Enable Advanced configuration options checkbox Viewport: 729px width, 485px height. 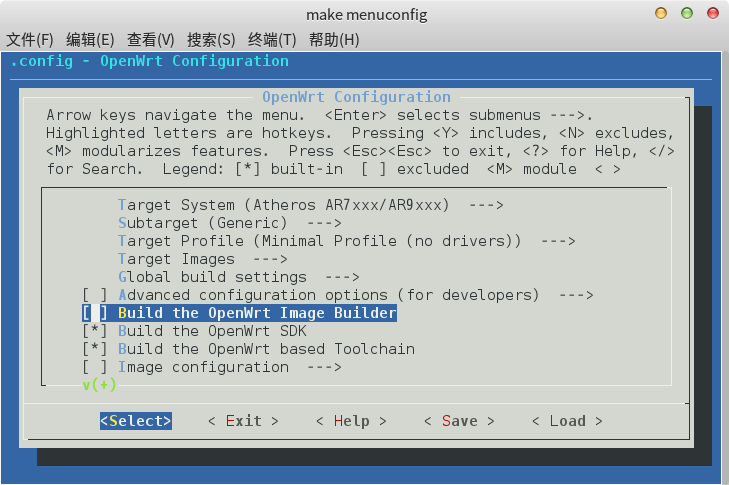[95, 295]
